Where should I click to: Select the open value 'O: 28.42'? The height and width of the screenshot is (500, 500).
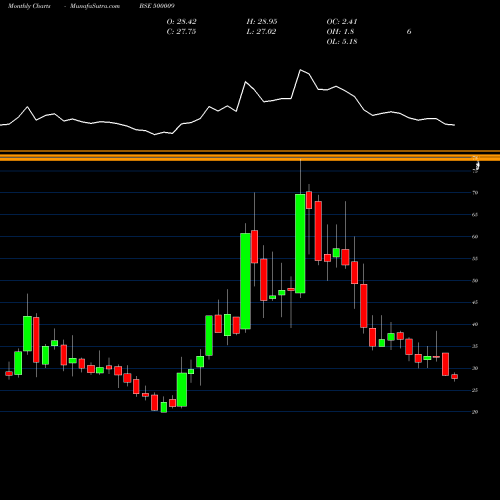(x=181, y=22)
